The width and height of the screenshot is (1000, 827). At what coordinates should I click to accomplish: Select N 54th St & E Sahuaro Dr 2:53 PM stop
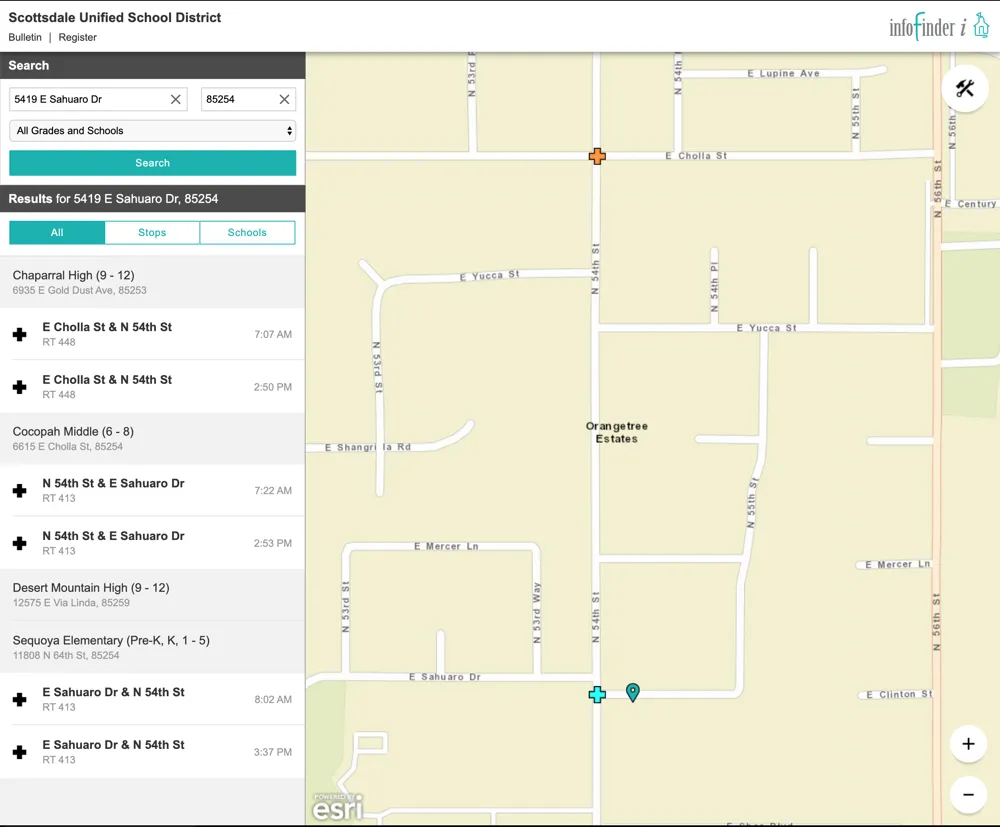click(152, 543)
